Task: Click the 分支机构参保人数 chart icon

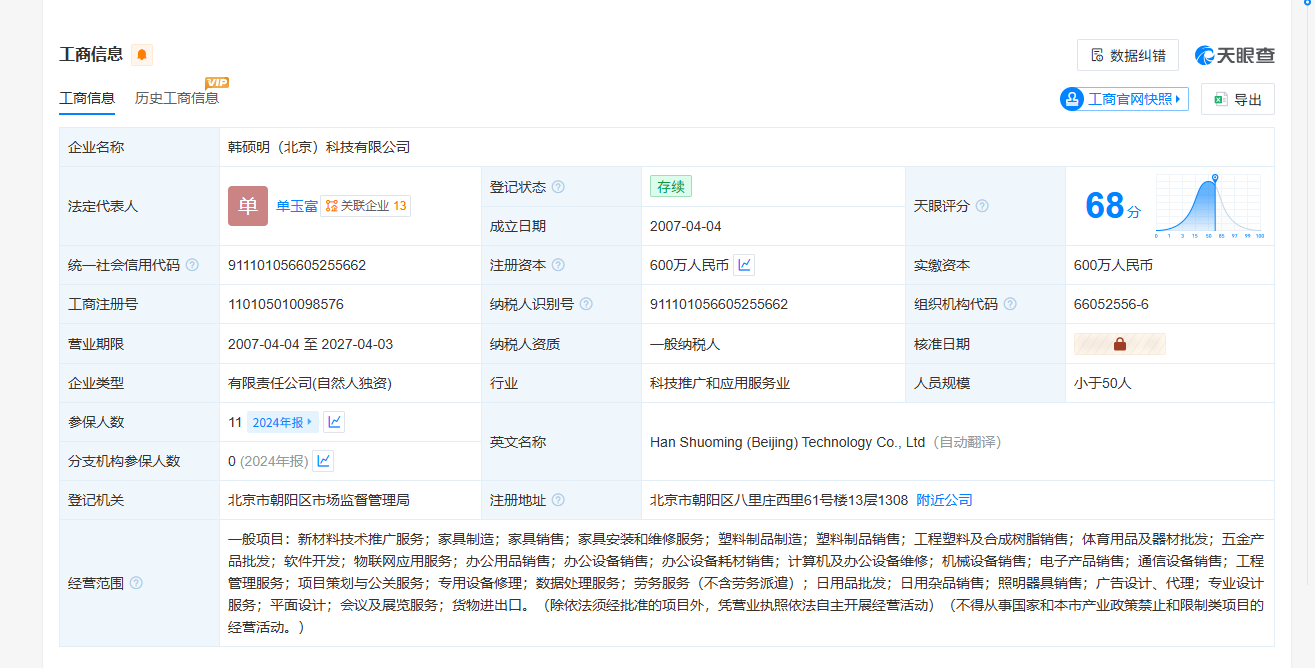Action: click(x=323, y=461)
